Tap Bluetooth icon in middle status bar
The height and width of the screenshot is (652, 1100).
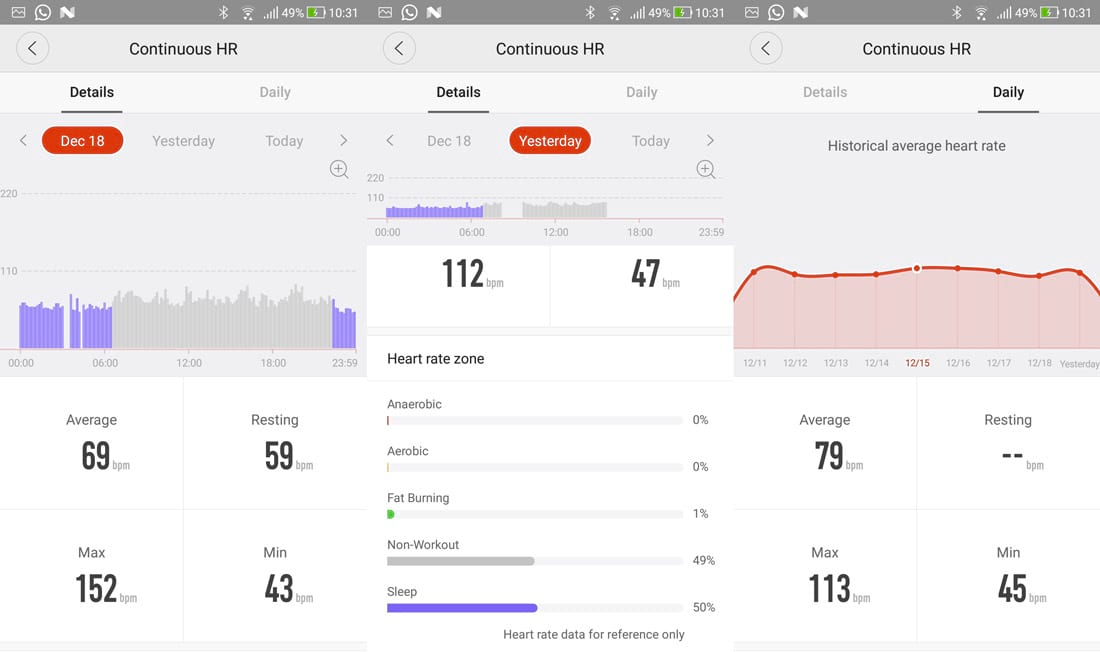591,12
